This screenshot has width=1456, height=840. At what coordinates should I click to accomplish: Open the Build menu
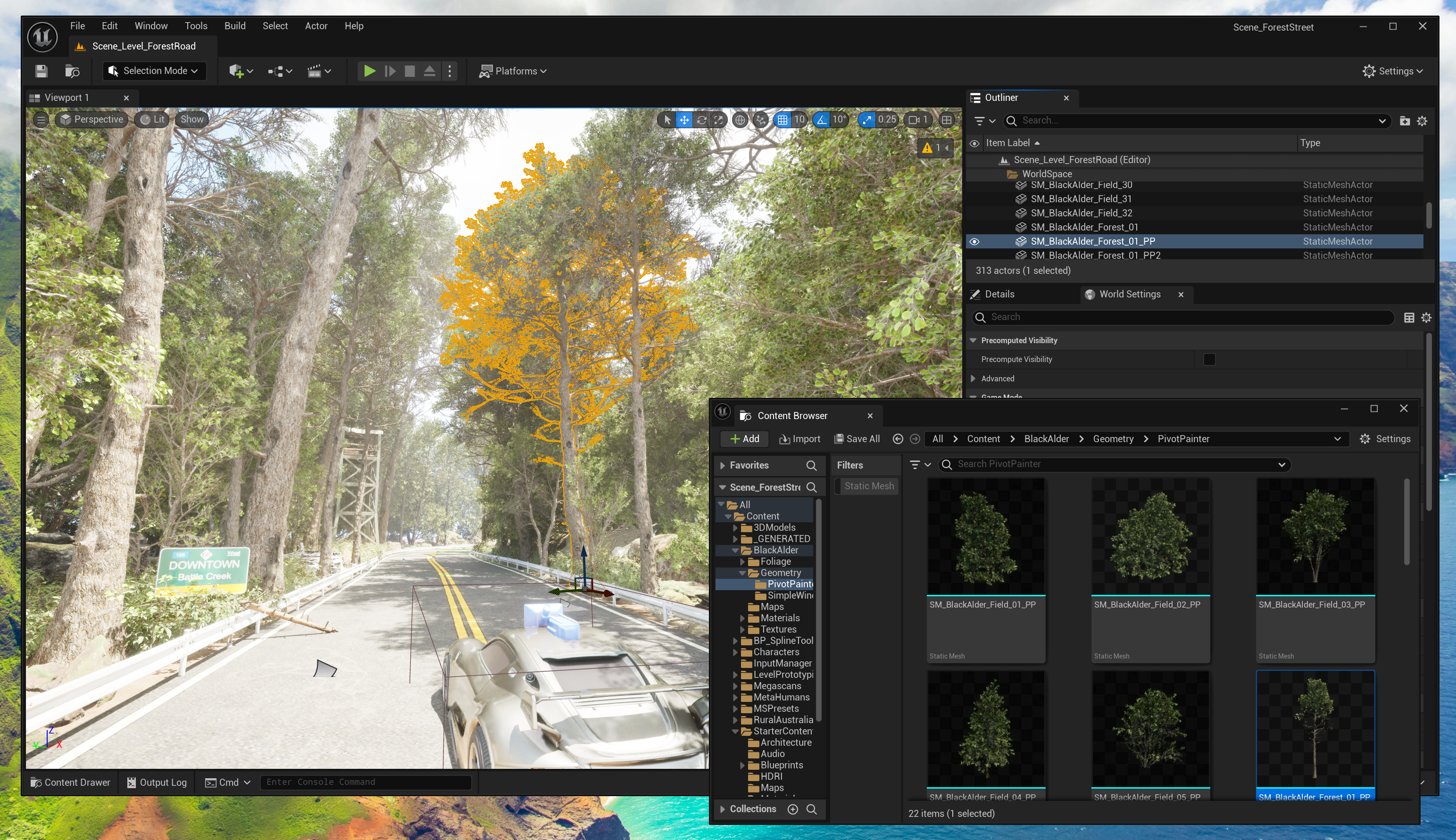point(235,26)
